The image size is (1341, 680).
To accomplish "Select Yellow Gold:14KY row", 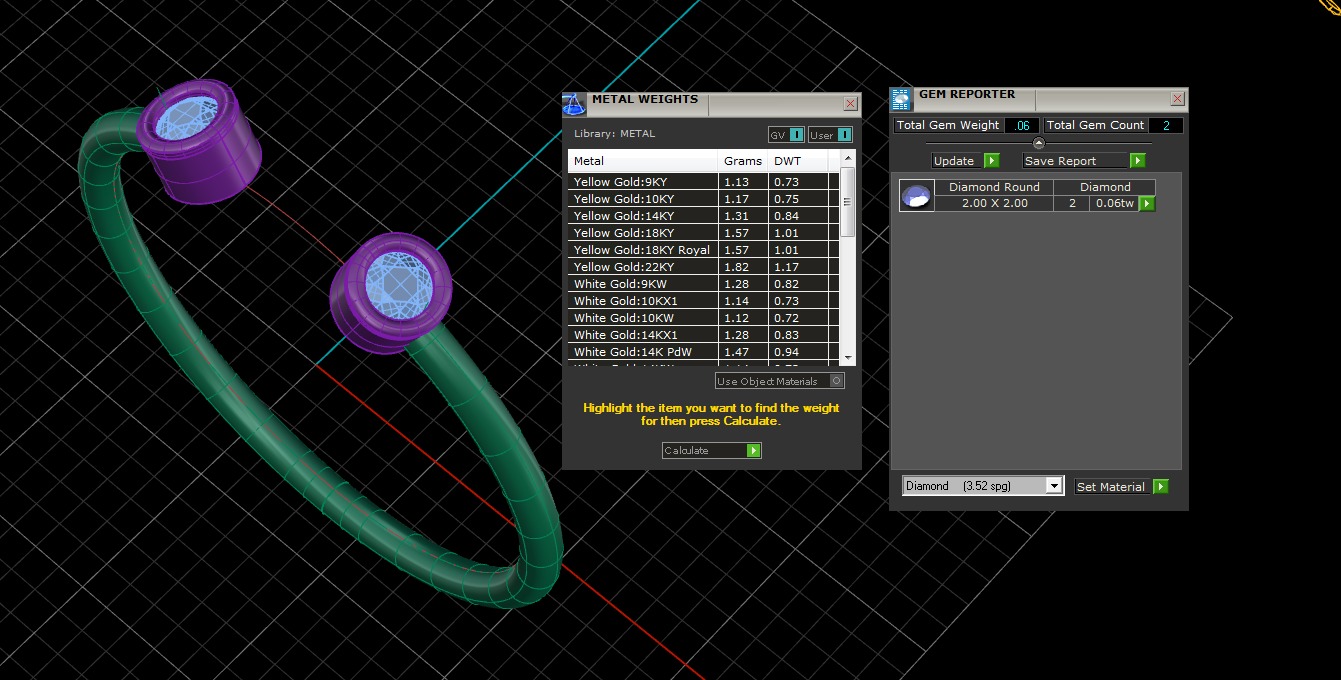I will pos(703,216).
